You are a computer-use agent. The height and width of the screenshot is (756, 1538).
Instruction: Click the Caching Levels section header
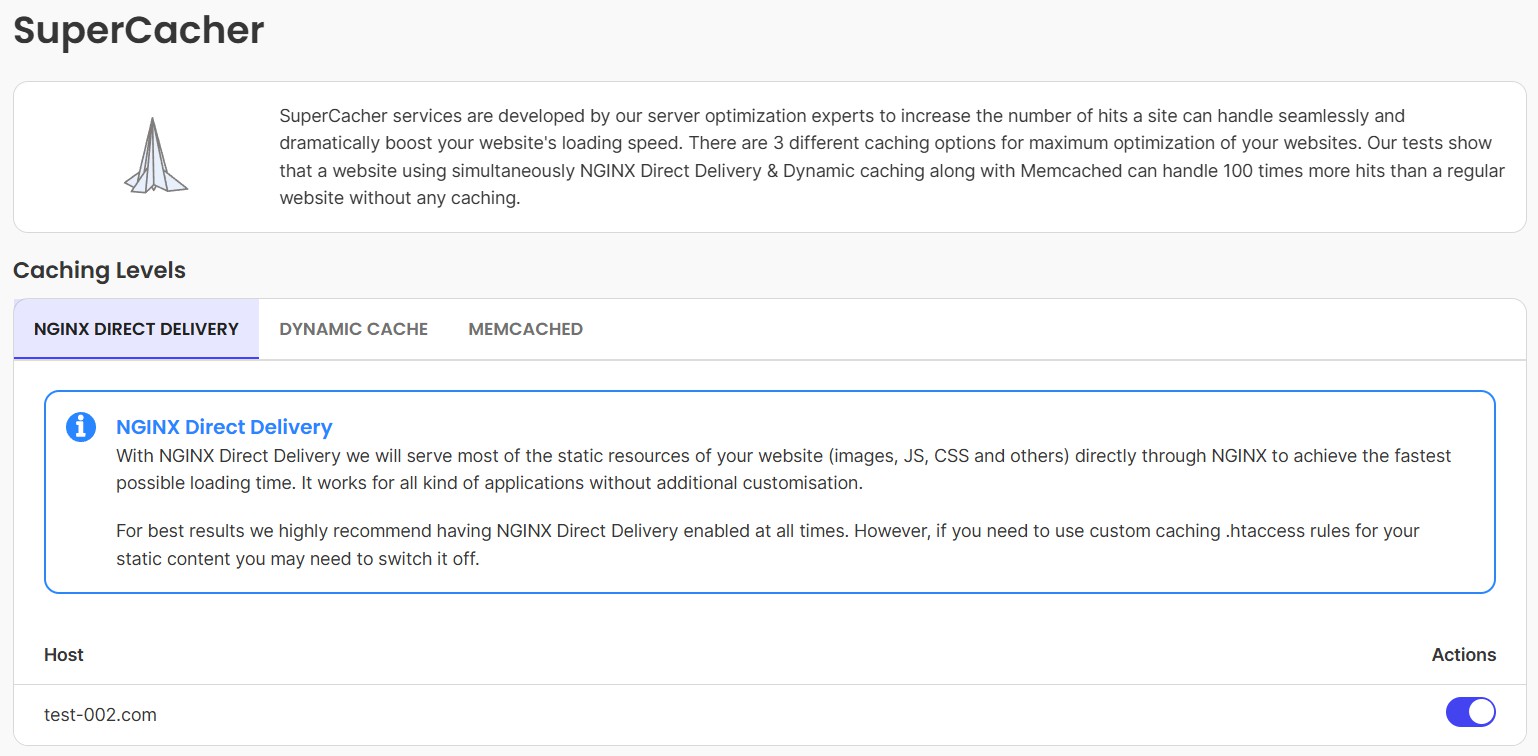click(x=97, y=270)
